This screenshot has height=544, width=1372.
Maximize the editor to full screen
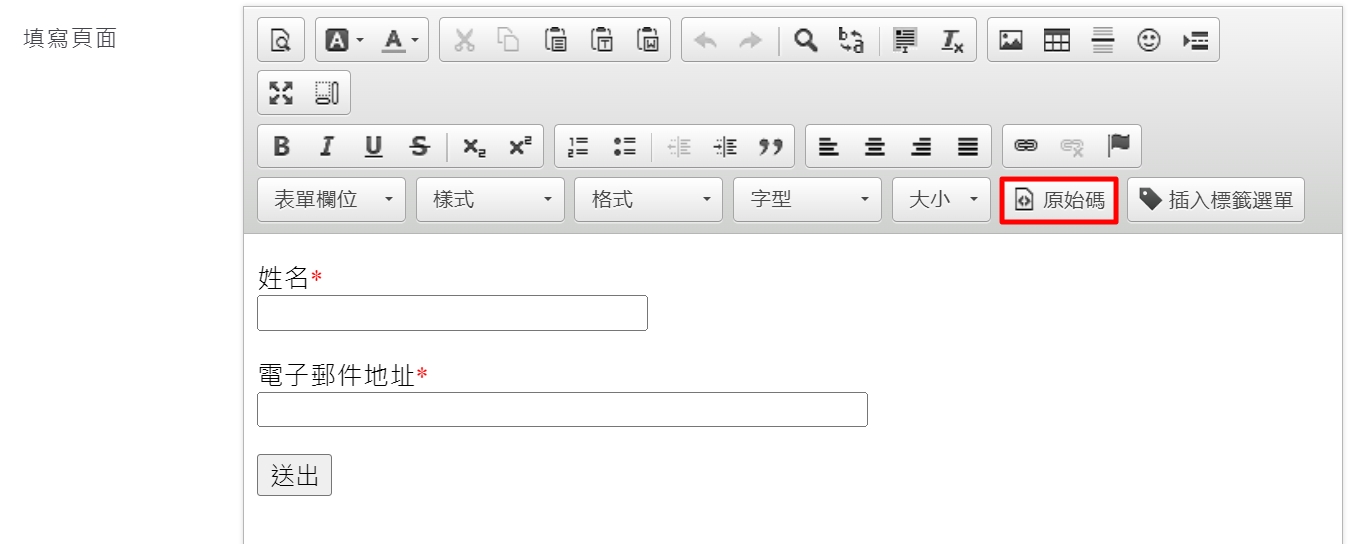tap(281, 93)
